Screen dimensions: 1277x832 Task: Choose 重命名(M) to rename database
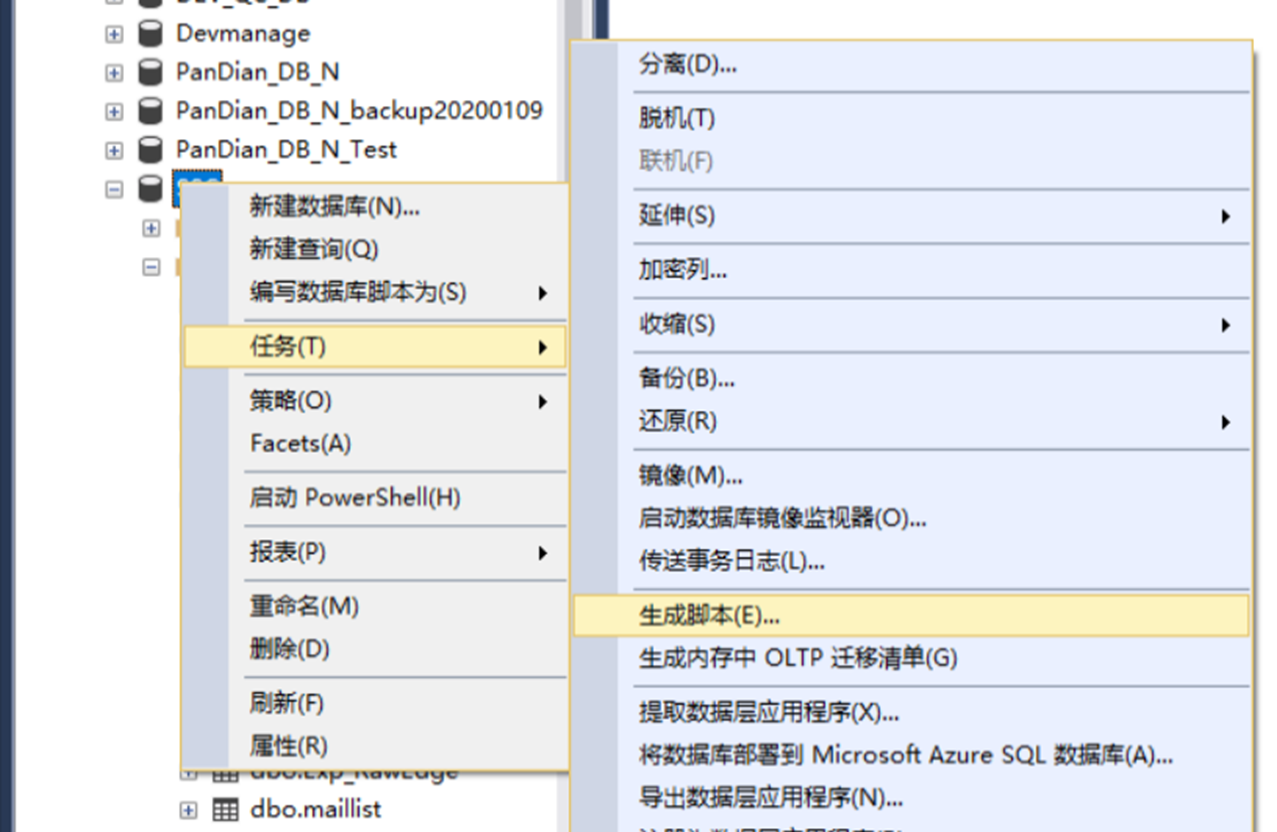pyautogui.click(x=375, y=606)
